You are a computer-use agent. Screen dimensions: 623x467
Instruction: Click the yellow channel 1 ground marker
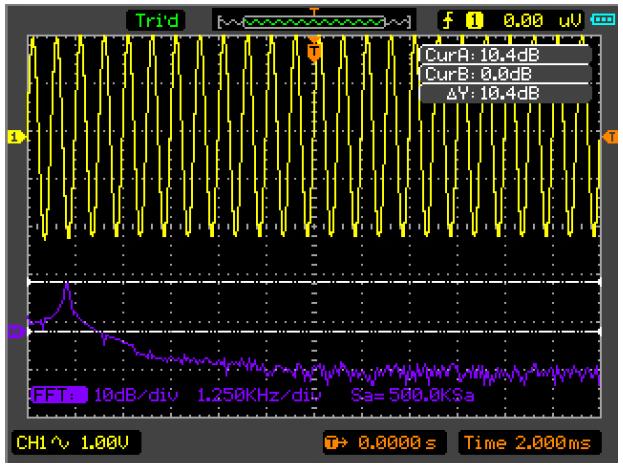[x=16, y=137]
